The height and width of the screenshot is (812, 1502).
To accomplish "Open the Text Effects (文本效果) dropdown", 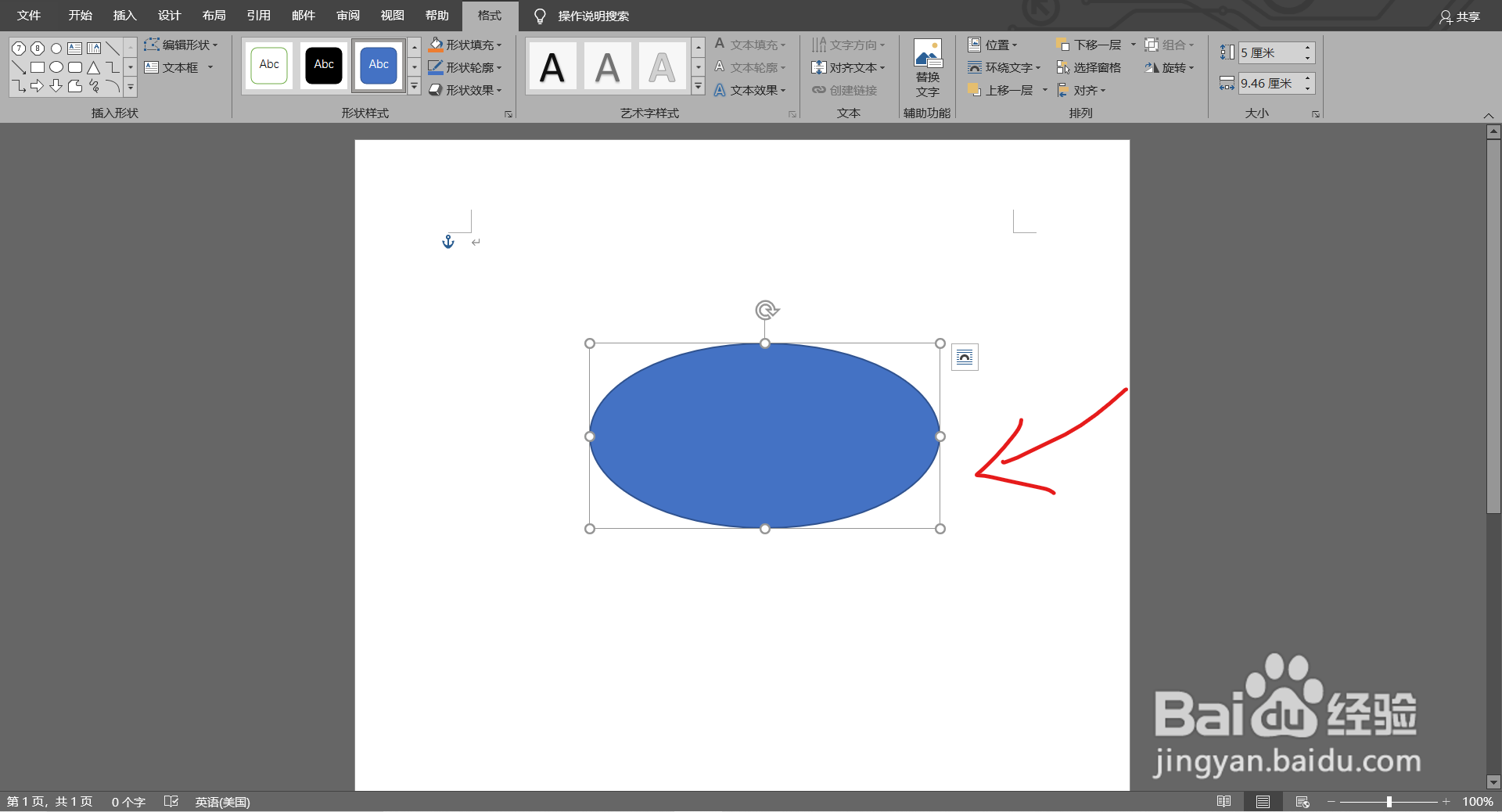I will (749, 91).
